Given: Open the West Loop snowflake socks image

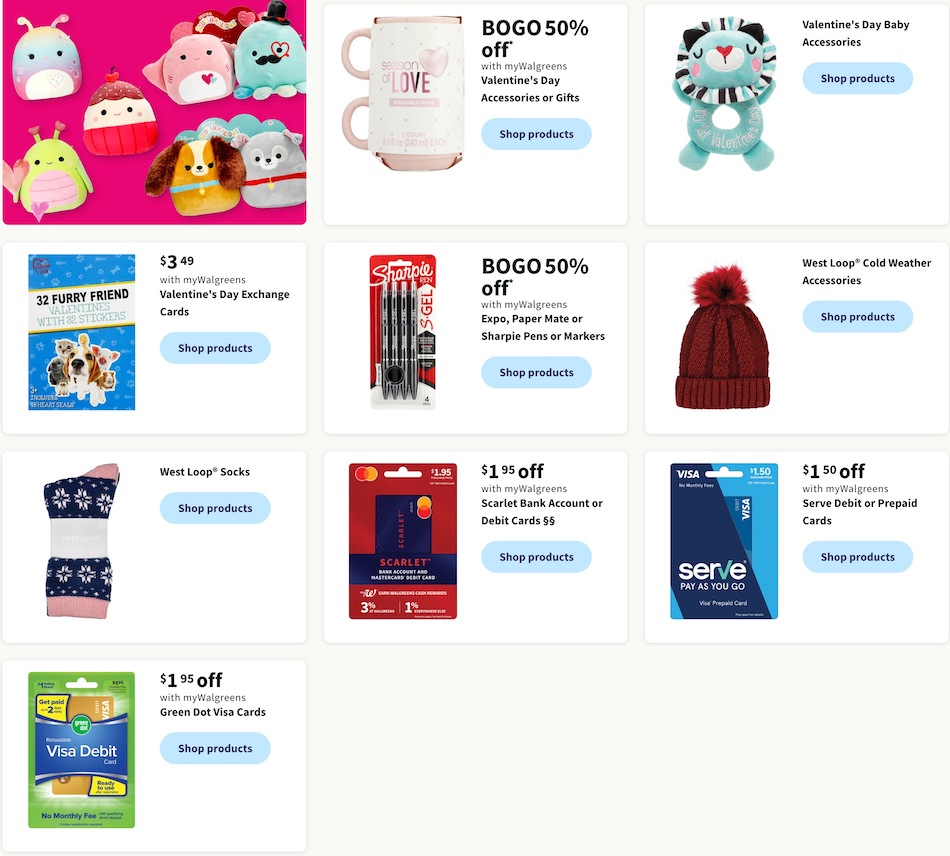Looking at the screenshot, I should coord(81,541).
